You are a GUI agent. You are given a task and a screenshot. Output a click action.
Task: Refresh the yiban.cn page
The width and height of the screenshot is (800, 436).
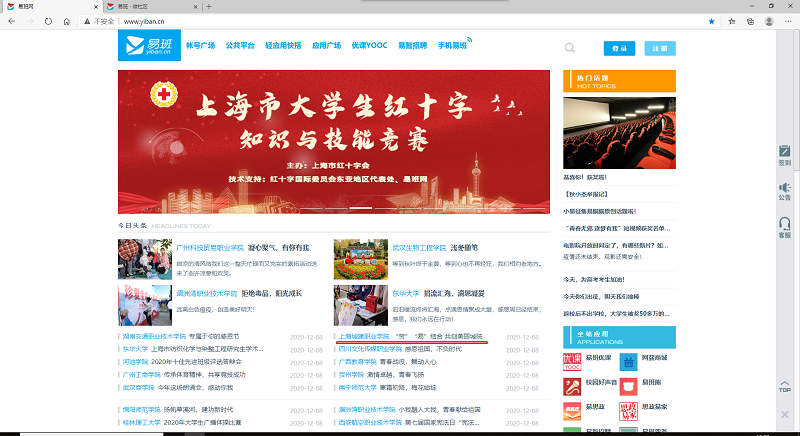48,21
